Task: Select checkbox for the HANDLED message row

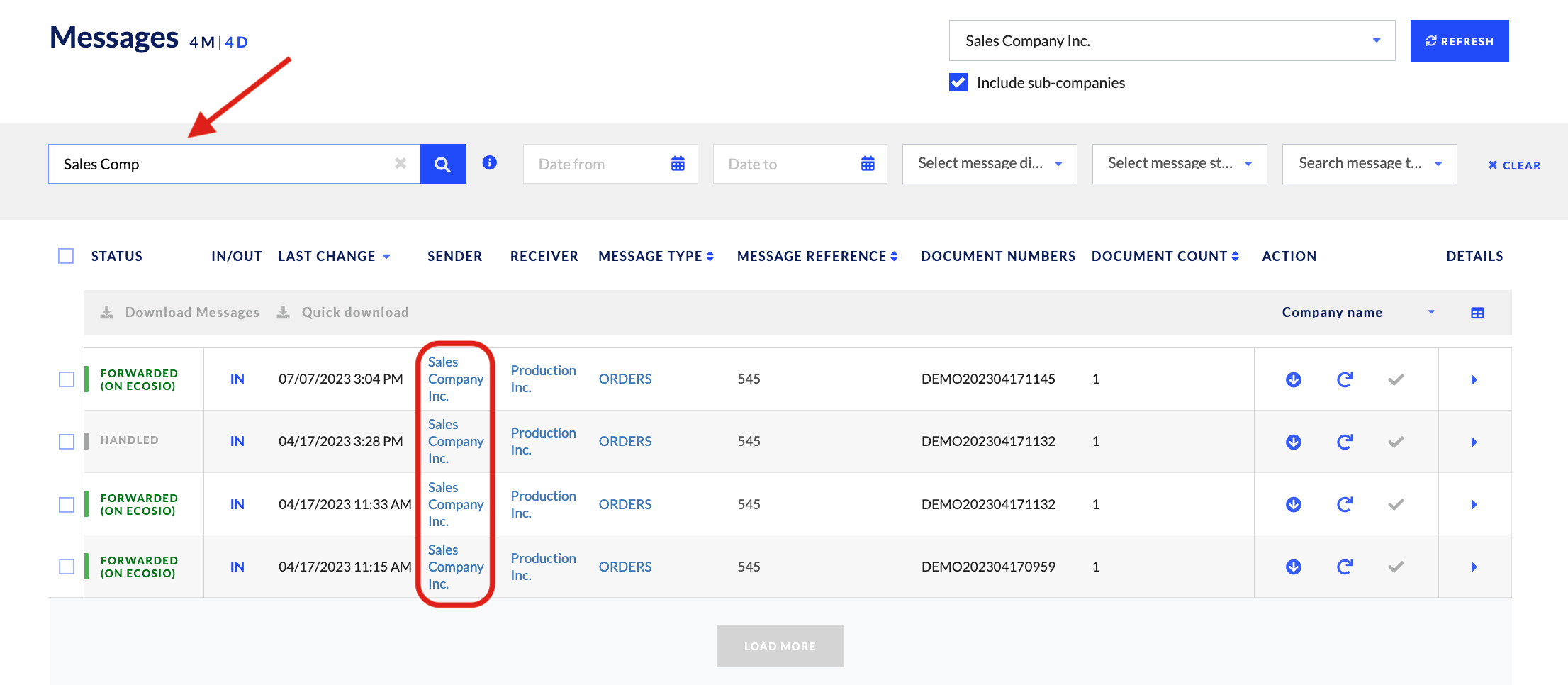Action: [x=67, y=442]
